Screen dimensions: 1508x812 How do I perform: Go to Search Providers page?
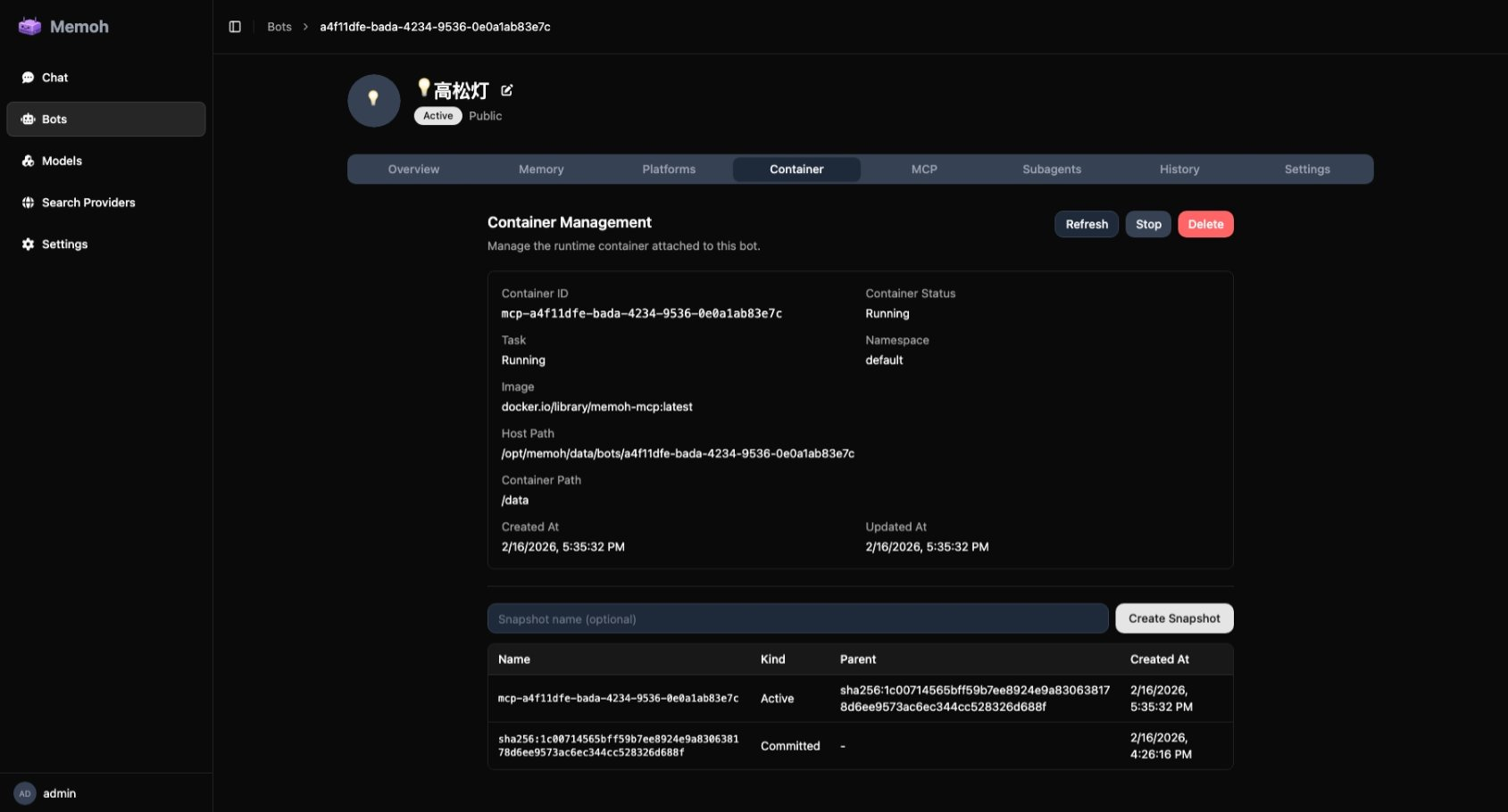[x=88, y=203]
